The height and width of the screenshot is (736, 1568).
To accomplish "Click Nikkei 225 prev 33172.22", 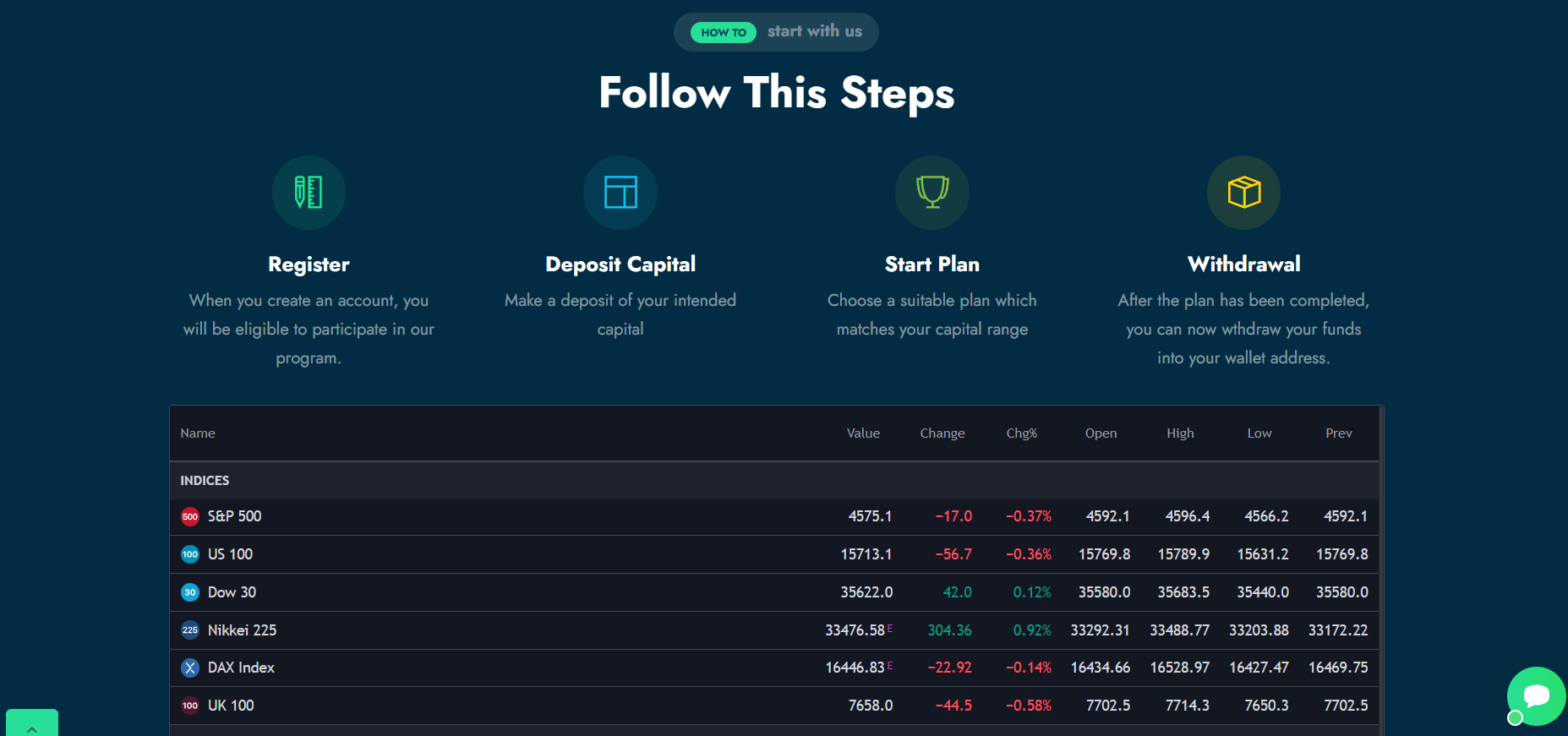I will pyautogui.click(x=1338, y=630).
